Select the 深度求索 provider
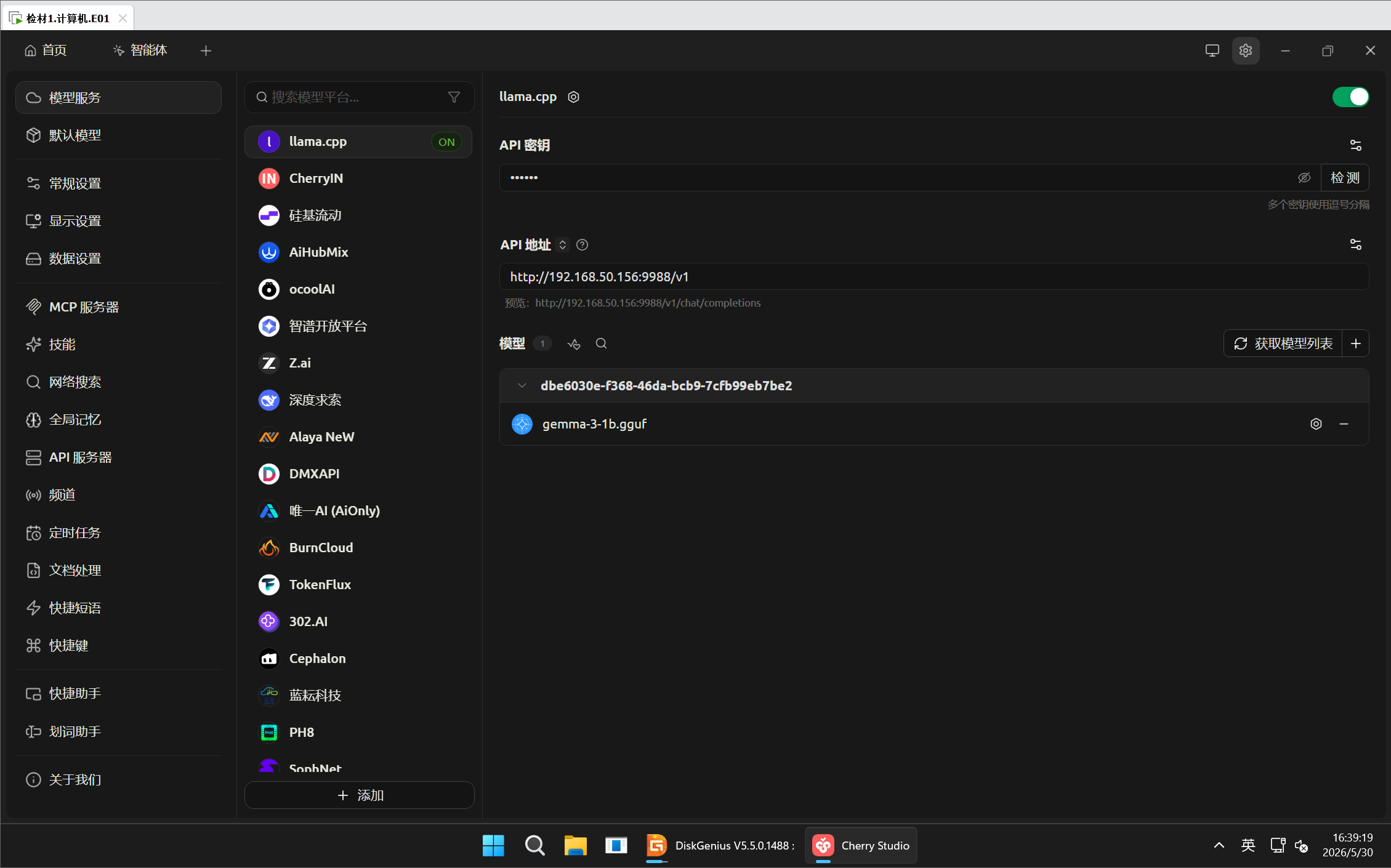1391x868 pixels. pyautogui.click(x=358, y=400)
